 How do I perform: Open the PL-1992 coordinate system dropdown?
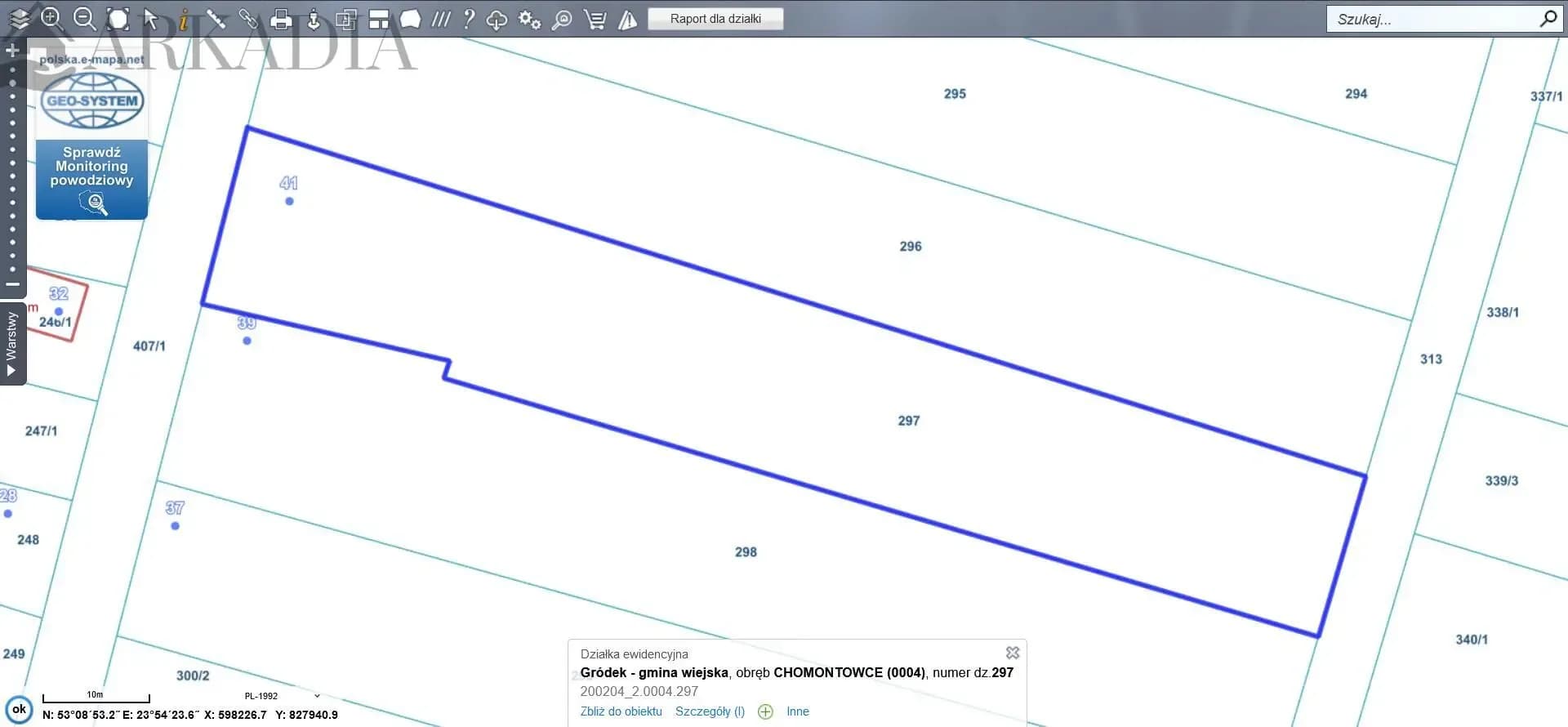pyautogui.click(x=282, y=696)
